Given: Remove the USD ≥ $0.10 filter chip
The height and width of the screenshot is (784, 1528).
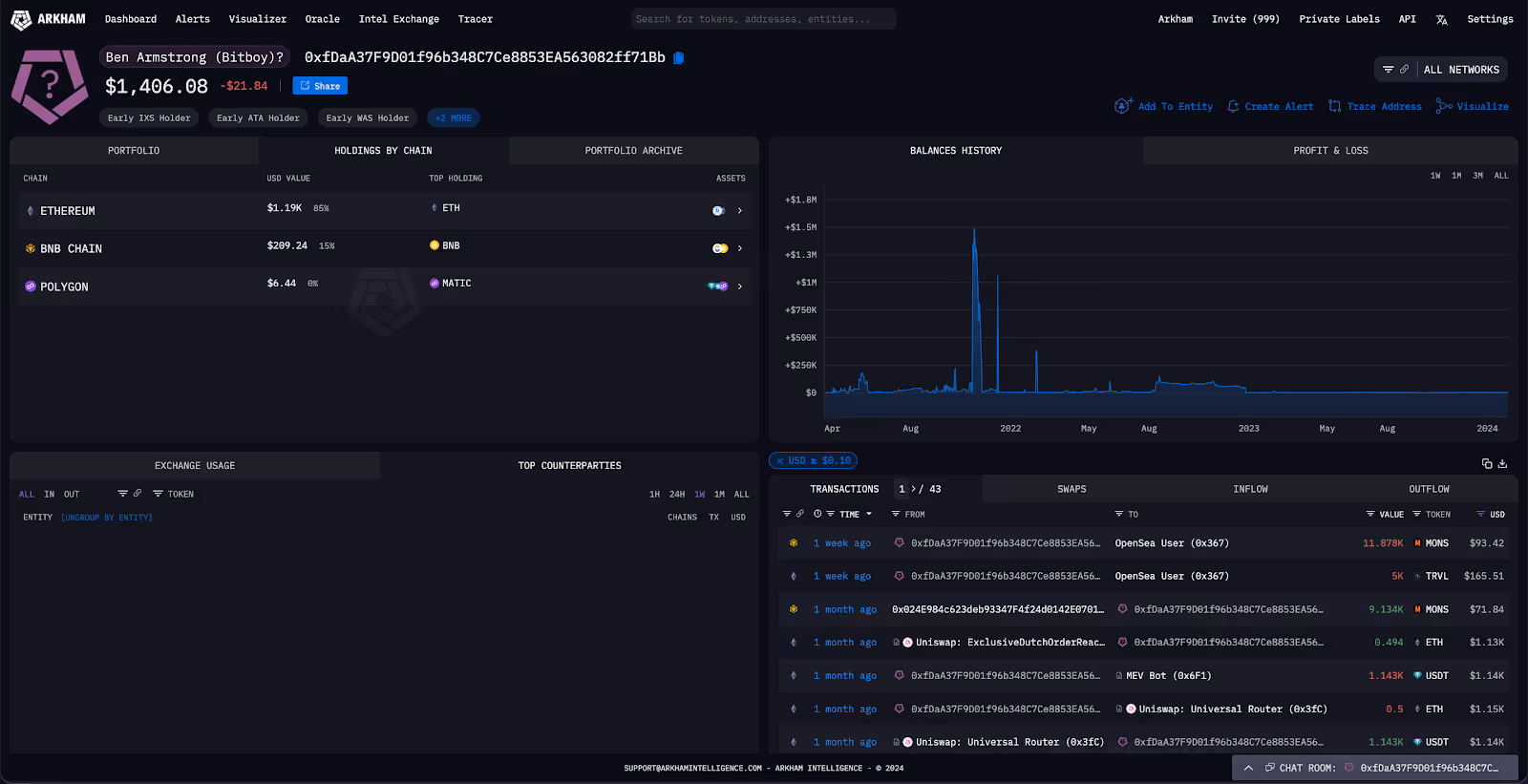Looking at the screenshot, I should (779, 461).
